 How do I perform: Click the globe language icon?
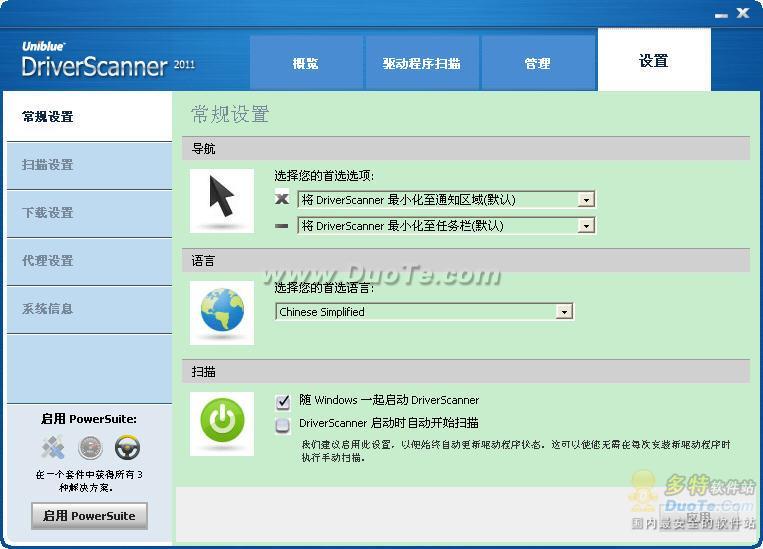click(222, 312)
